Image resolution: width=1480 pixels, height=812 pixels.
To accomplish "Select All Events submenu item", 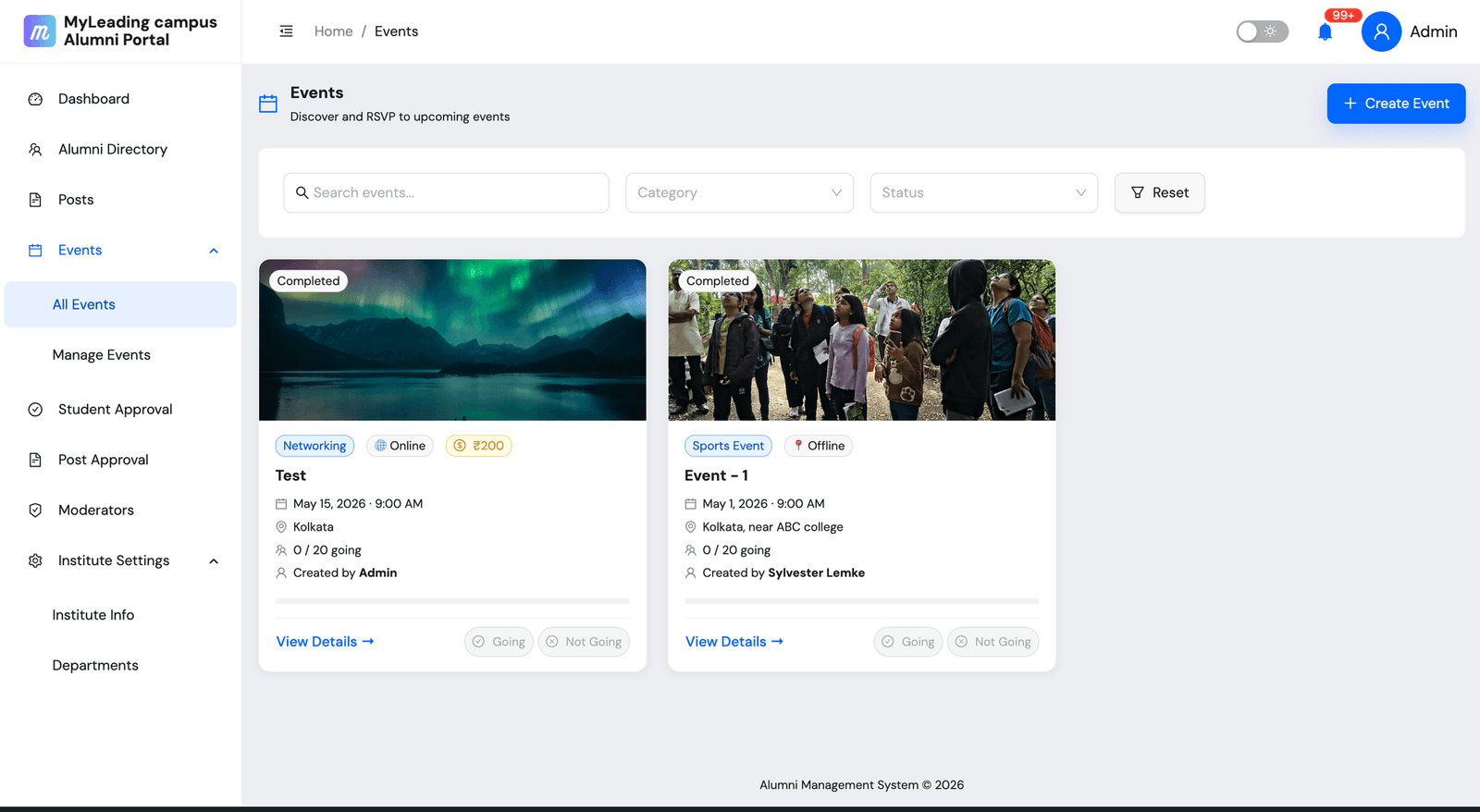I will pos(120,304).
